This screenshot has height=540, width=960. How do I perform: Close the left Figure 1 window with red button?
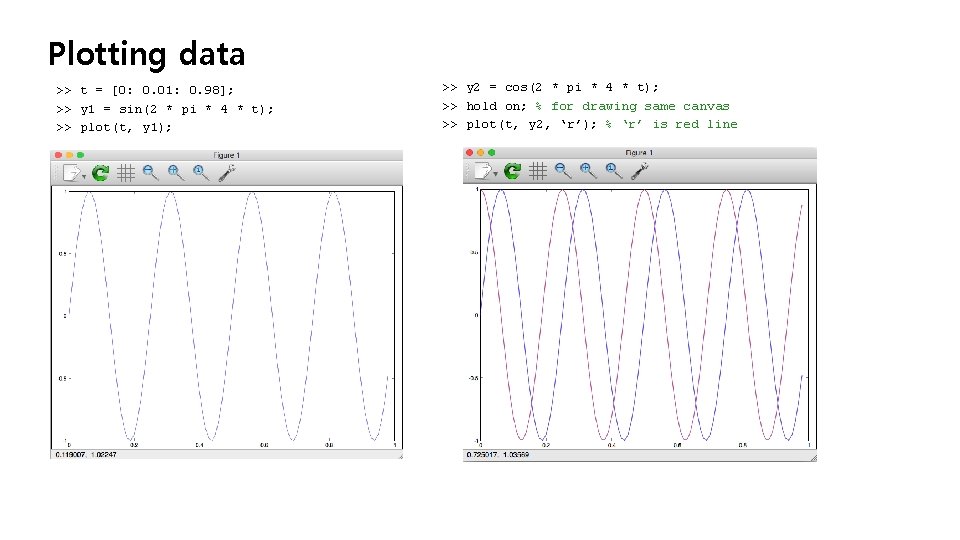coord(58,156)
